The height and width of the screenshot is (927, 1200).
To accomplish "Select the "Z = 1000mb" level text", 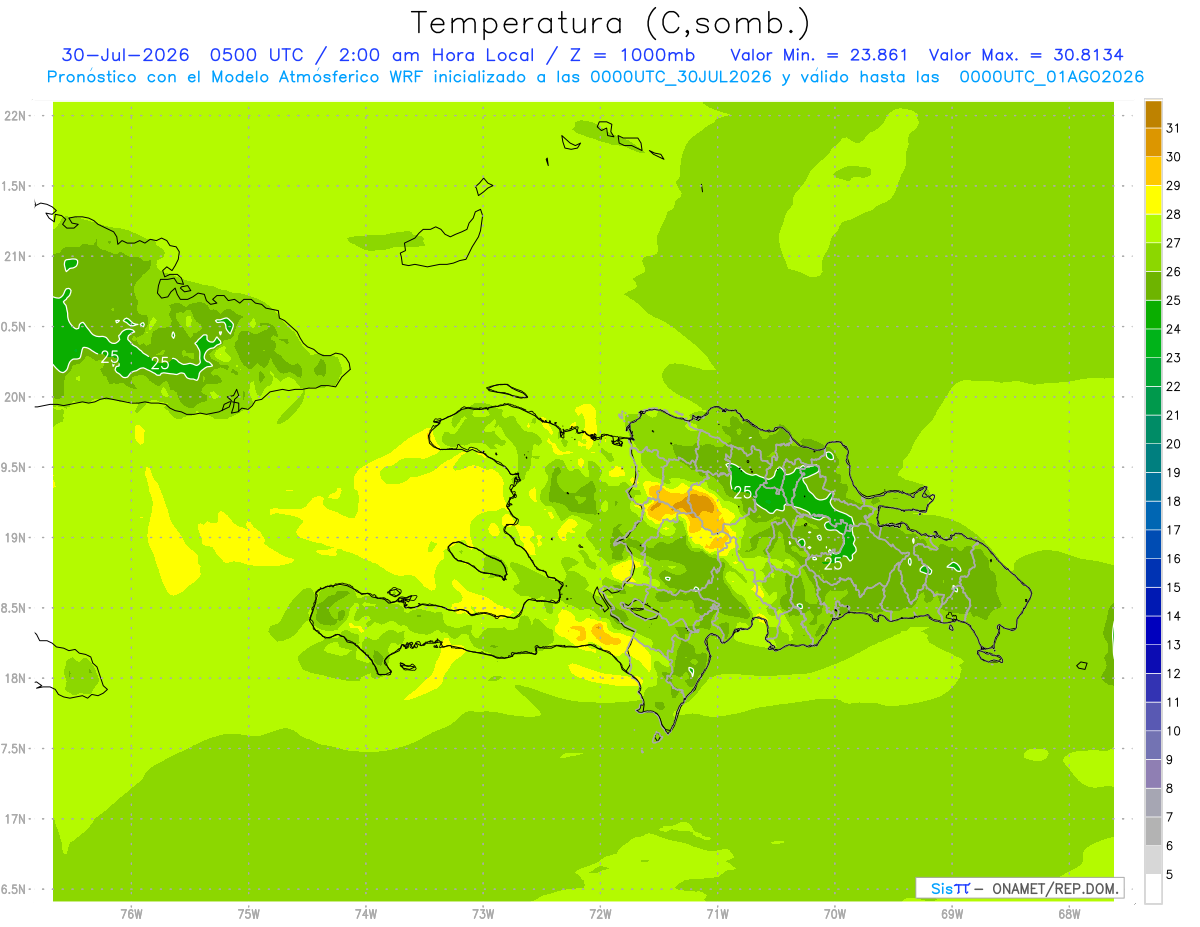I will [x=633, y=55].
